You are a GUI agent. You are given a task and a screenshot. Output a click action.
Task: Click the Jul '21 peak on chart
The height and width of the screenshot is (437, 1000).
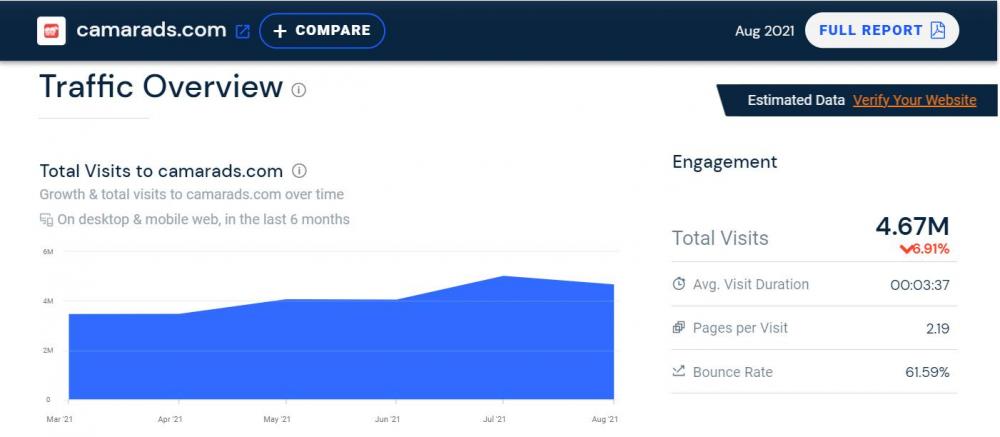click(x=505, y=277)
